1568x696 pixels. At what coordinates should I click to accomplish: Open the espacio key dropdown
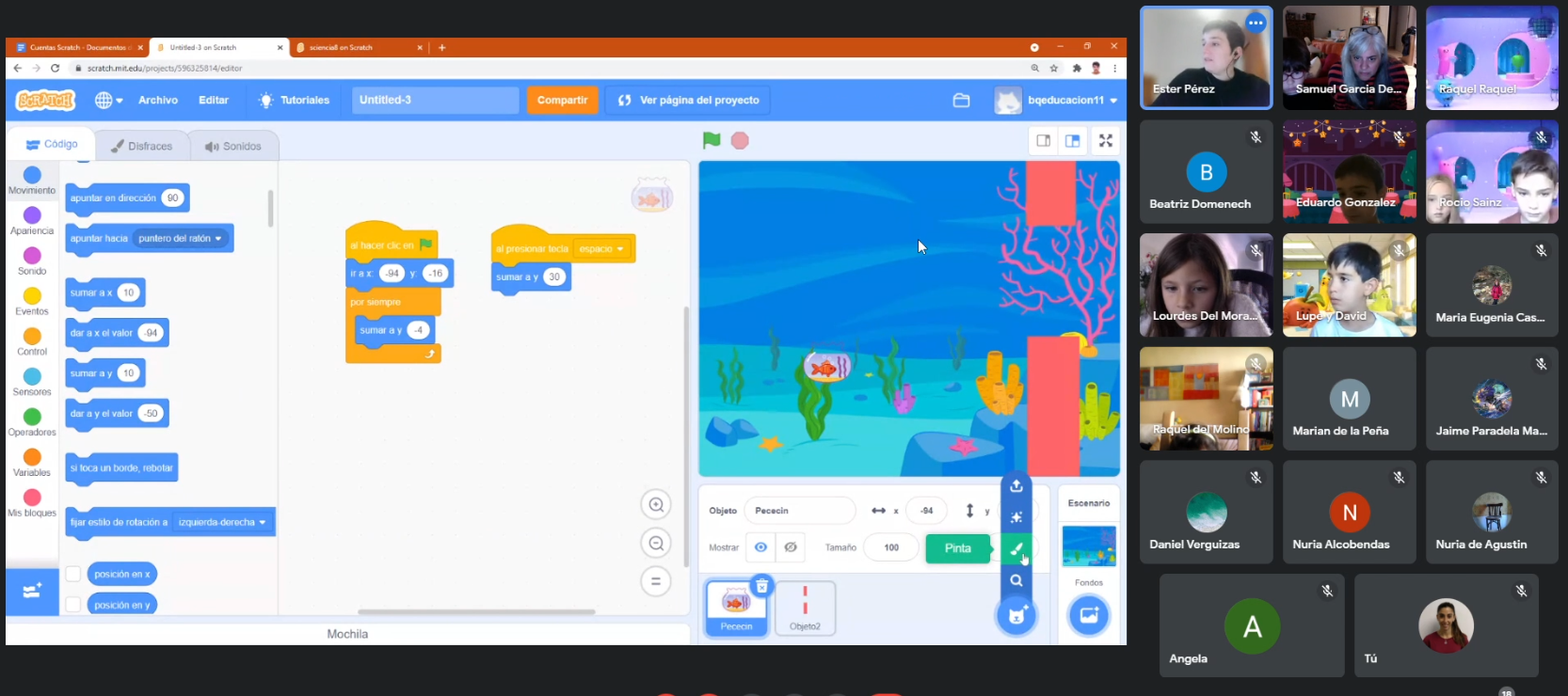point(602,249)
